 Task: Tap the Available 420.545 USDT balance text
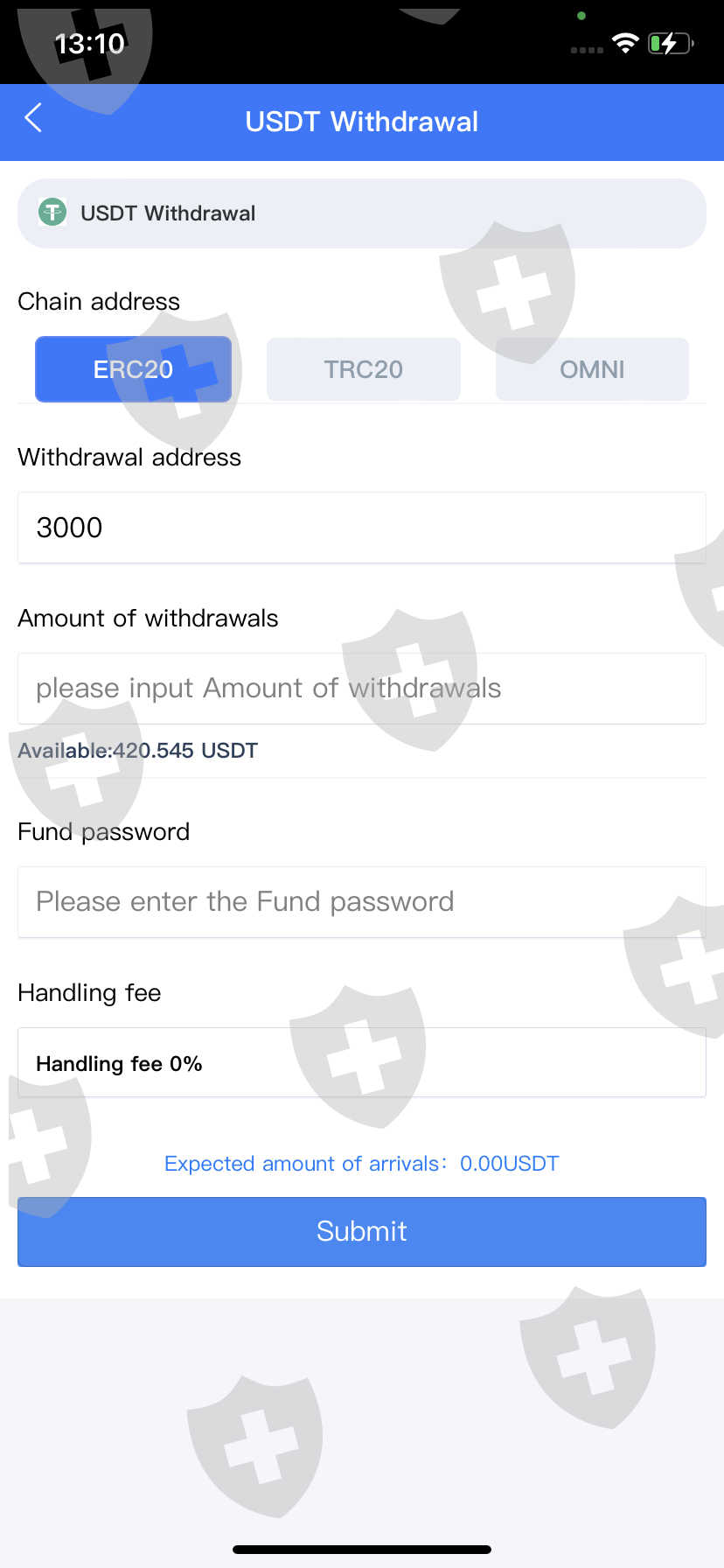click(138, 751)
